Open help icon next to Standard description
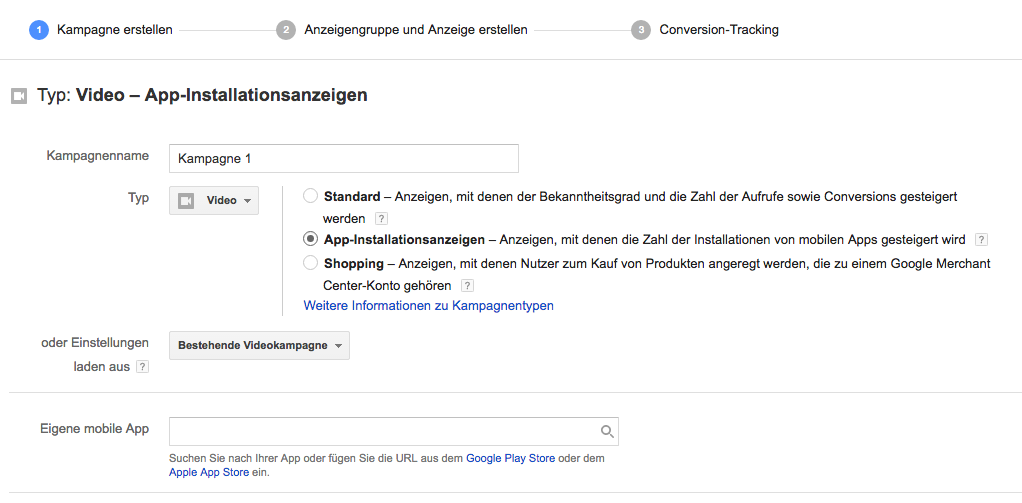 [381, 219]
